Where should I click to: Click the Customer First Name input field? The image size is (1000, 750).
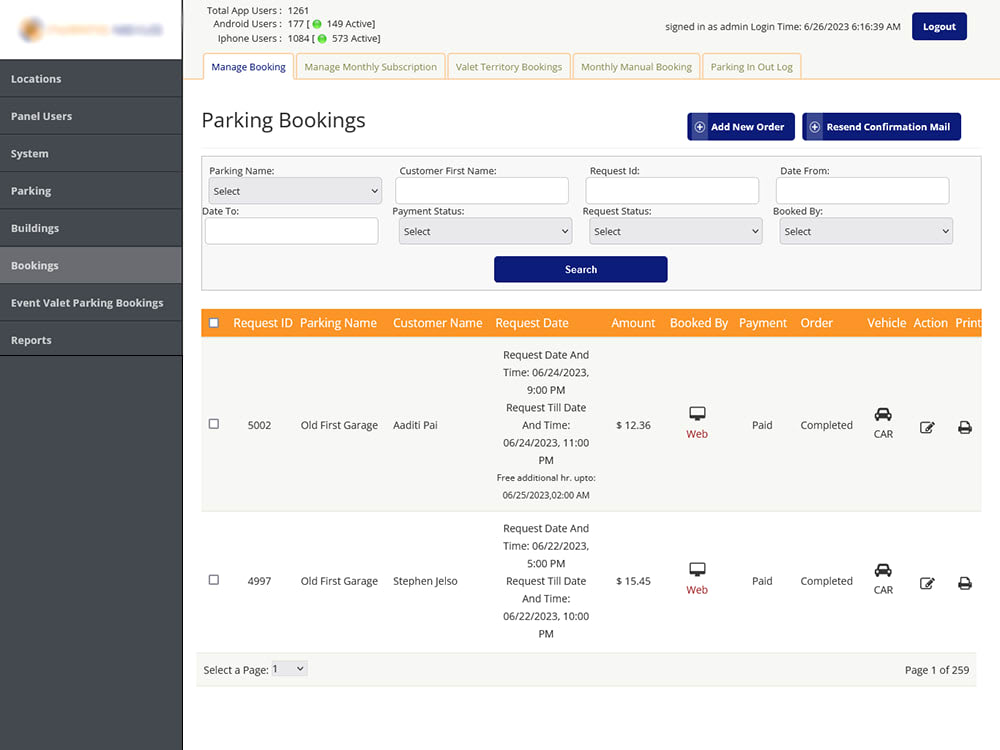coord(481,190)
